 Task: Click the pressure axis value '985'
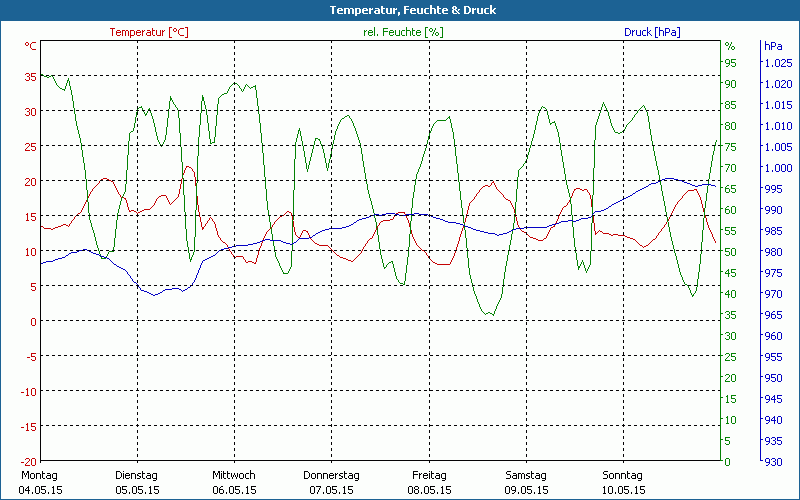click(x=773, y=231)
